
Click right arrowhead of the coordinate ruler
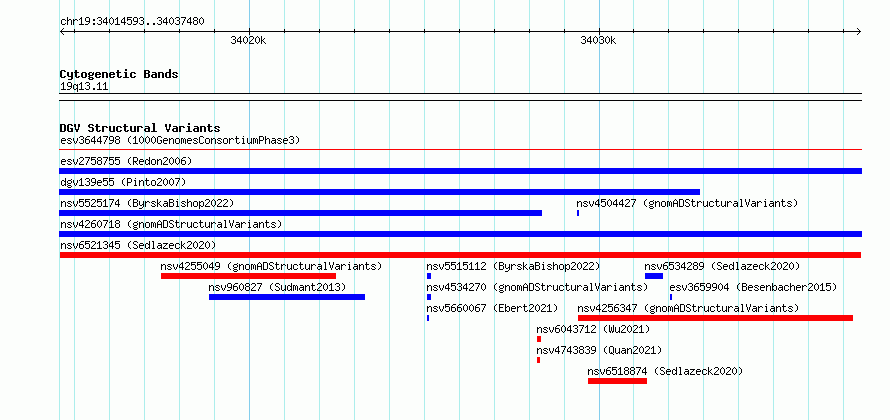859,31
